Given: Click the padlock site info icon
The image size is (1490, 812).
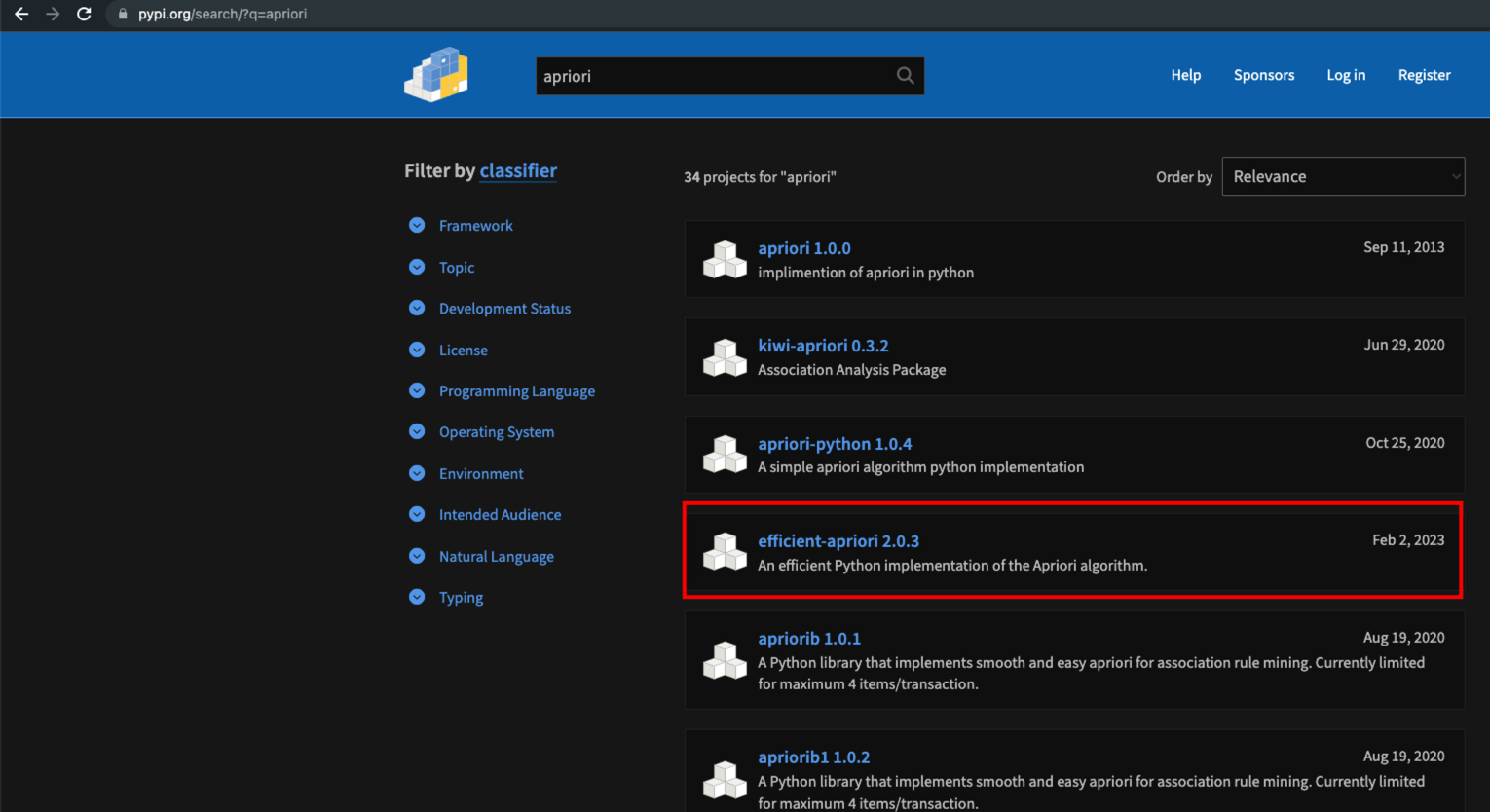Looking at the screenshot, I should tap(123, 14).
